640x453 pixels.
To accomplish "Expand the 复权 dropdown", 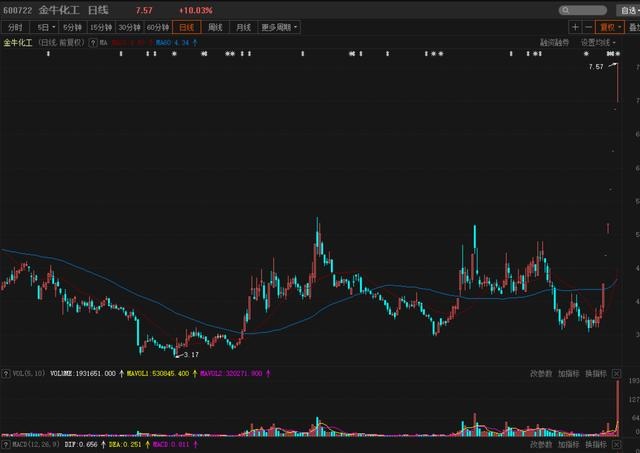I will (x=606, y=27).
